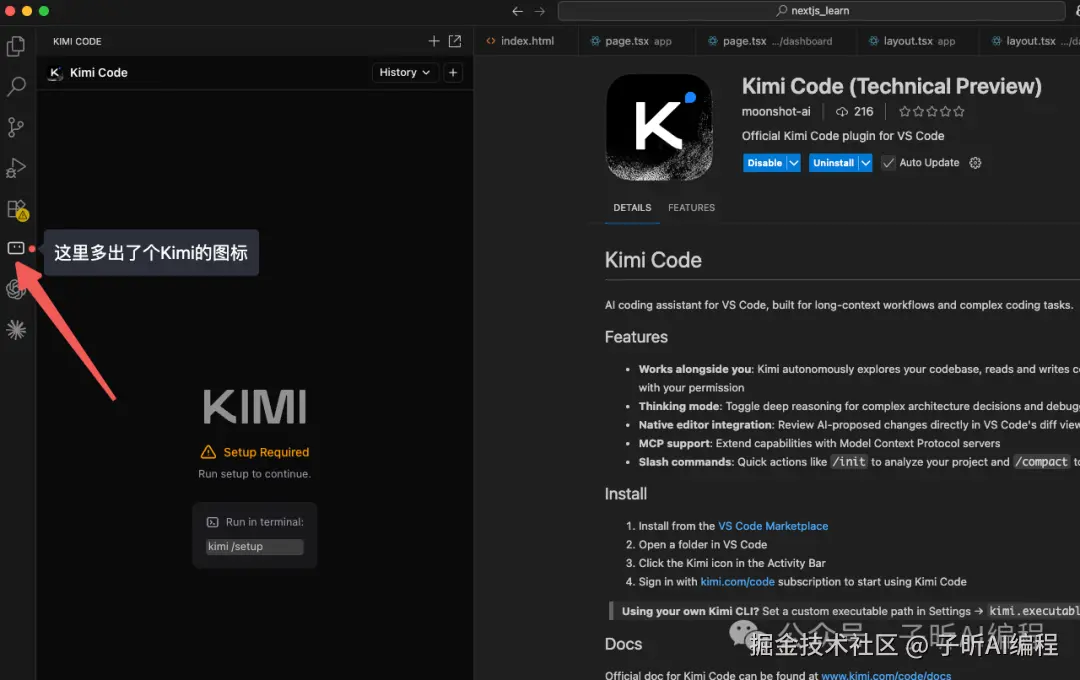Viewport: 1080px width, 680px height.
Task: Click the /init slash command code
Action: click(849, 462)
